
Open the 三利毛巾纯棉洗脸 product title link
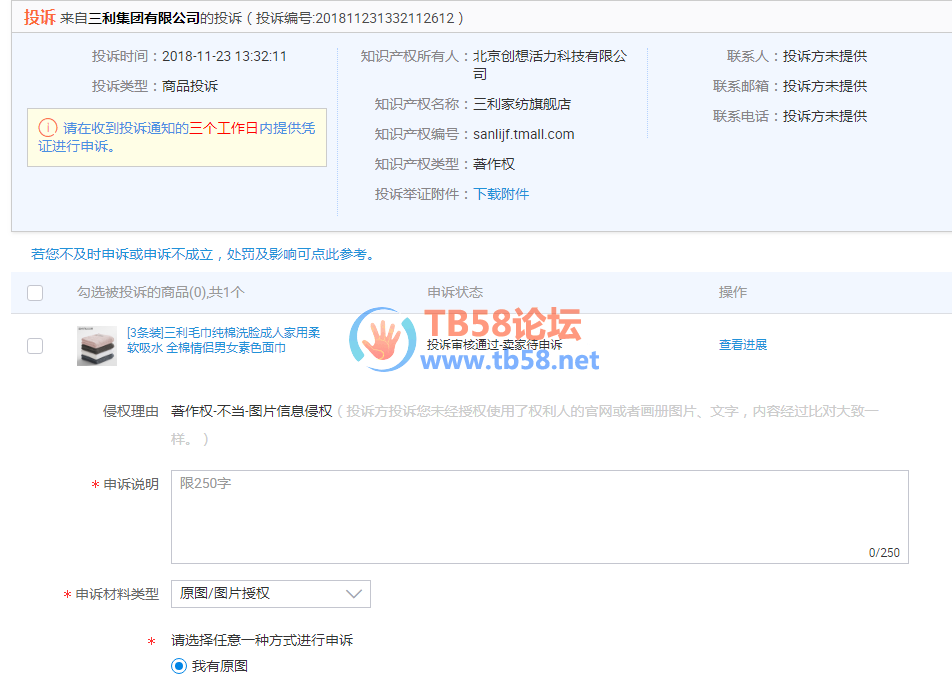pyautogui.click(x=223, y=340)
